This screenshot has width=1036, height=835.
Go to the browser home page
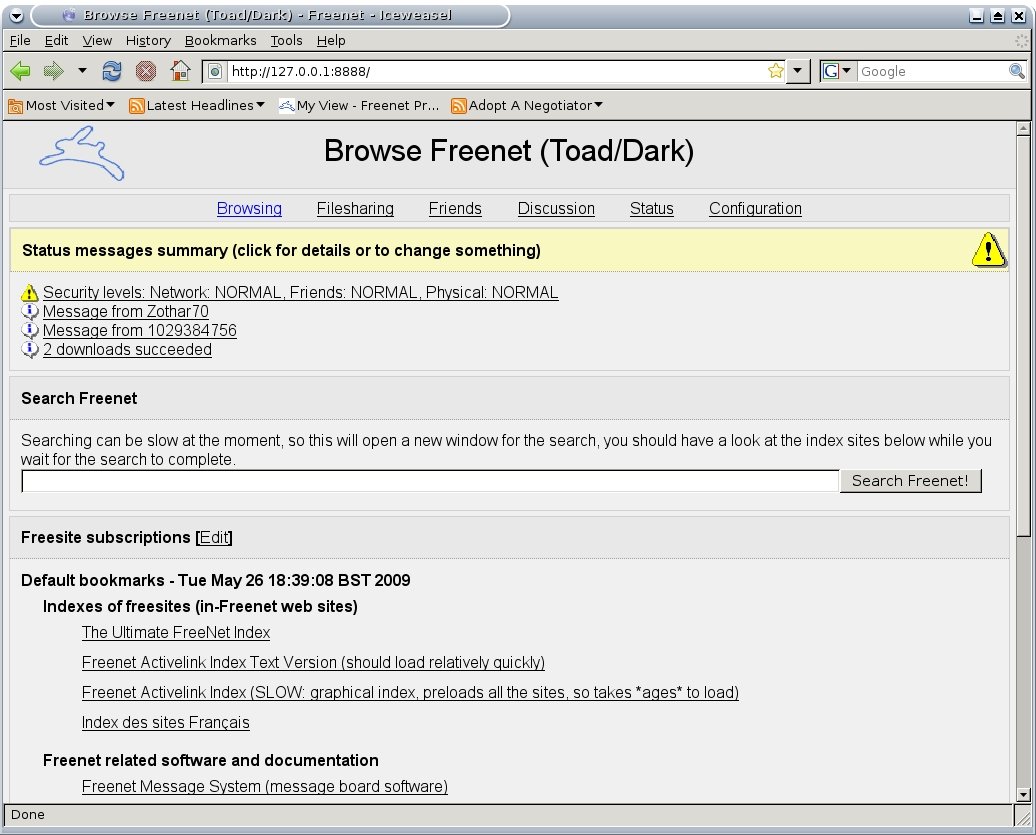(181, 71)
